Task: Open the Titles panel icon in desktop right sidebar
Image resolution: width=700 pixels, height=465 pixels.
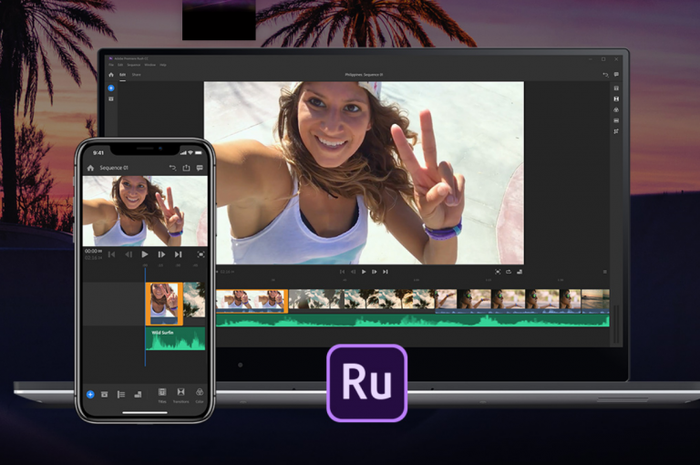Action: (616, 88)
